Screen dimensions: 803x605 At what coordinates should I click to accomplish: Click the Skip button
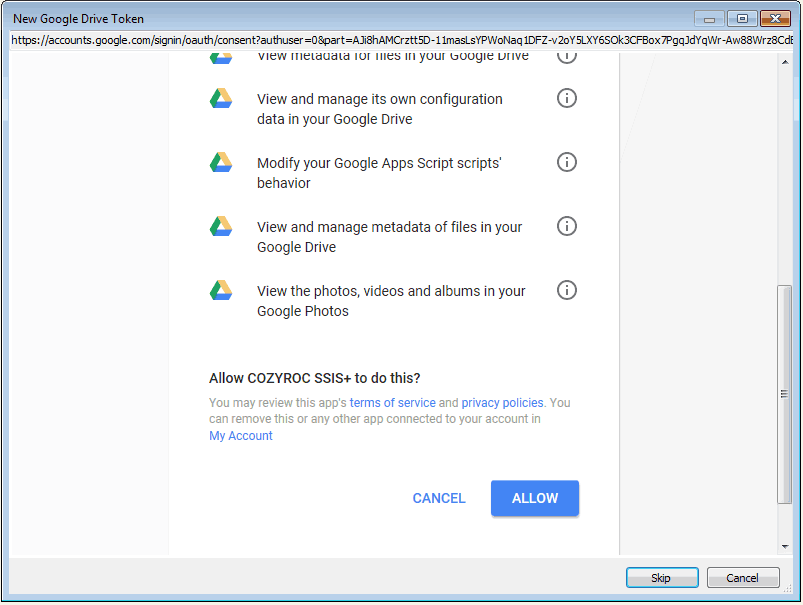[x=662, y=578]
